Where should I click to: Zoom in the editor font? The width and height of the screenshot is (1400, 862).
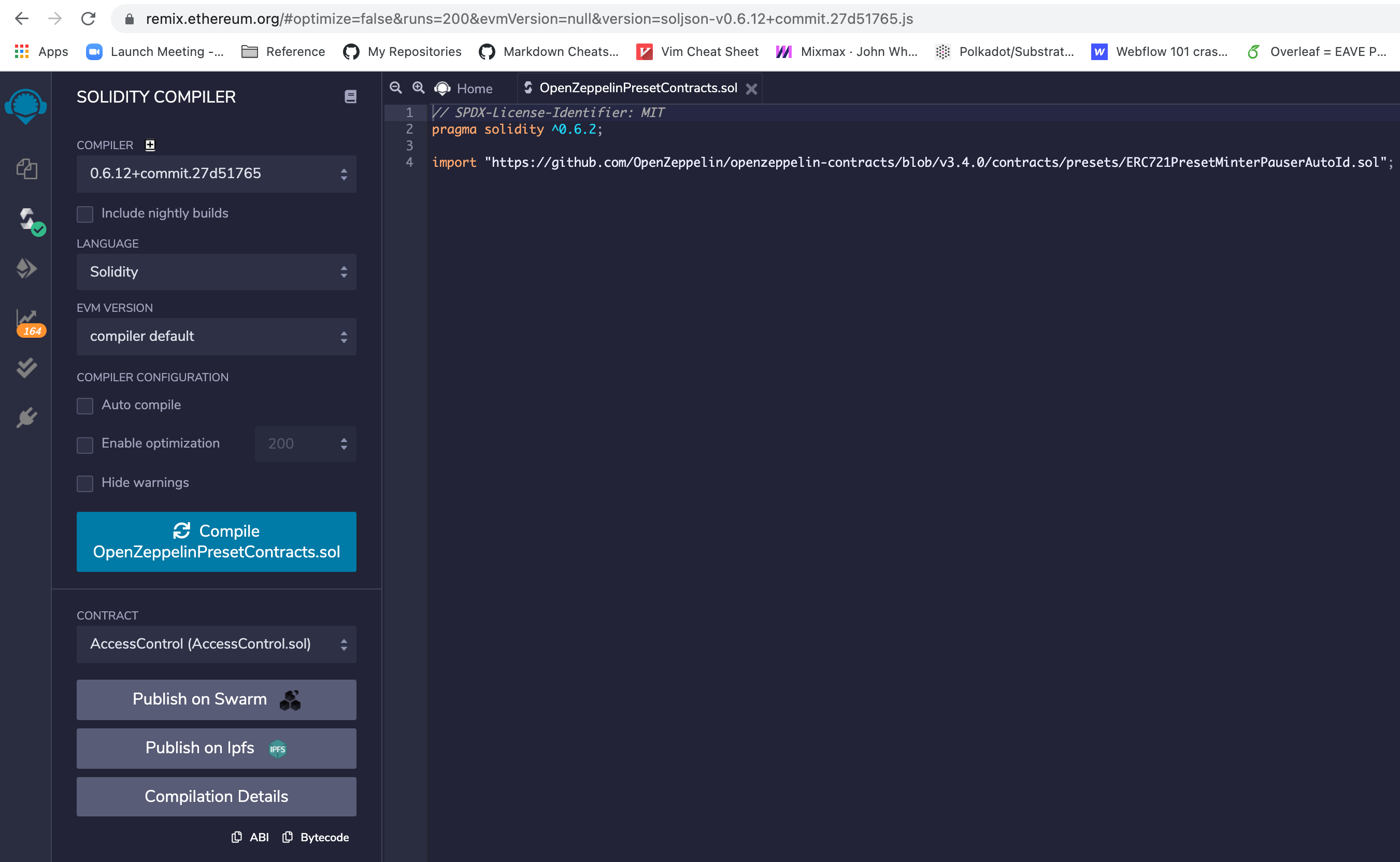tap(418, 88)
